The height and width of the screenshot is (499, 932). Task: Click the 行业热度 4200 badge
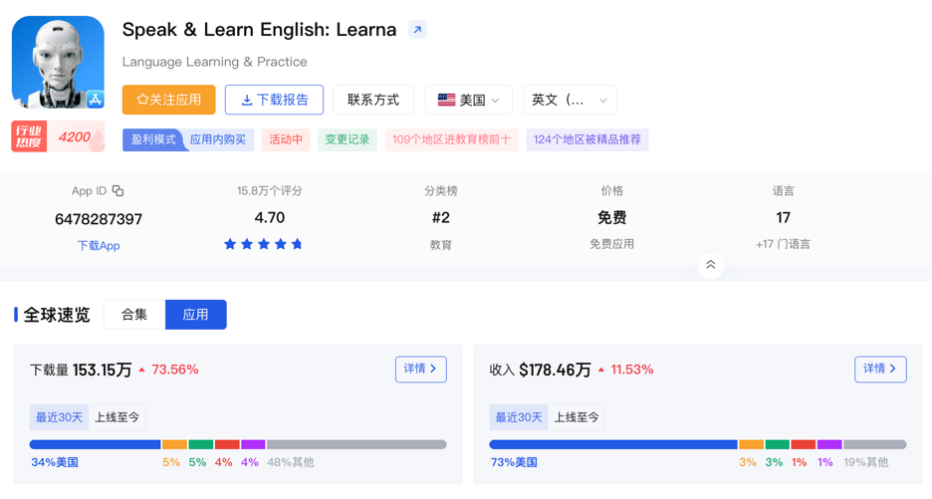click(58, 138)
